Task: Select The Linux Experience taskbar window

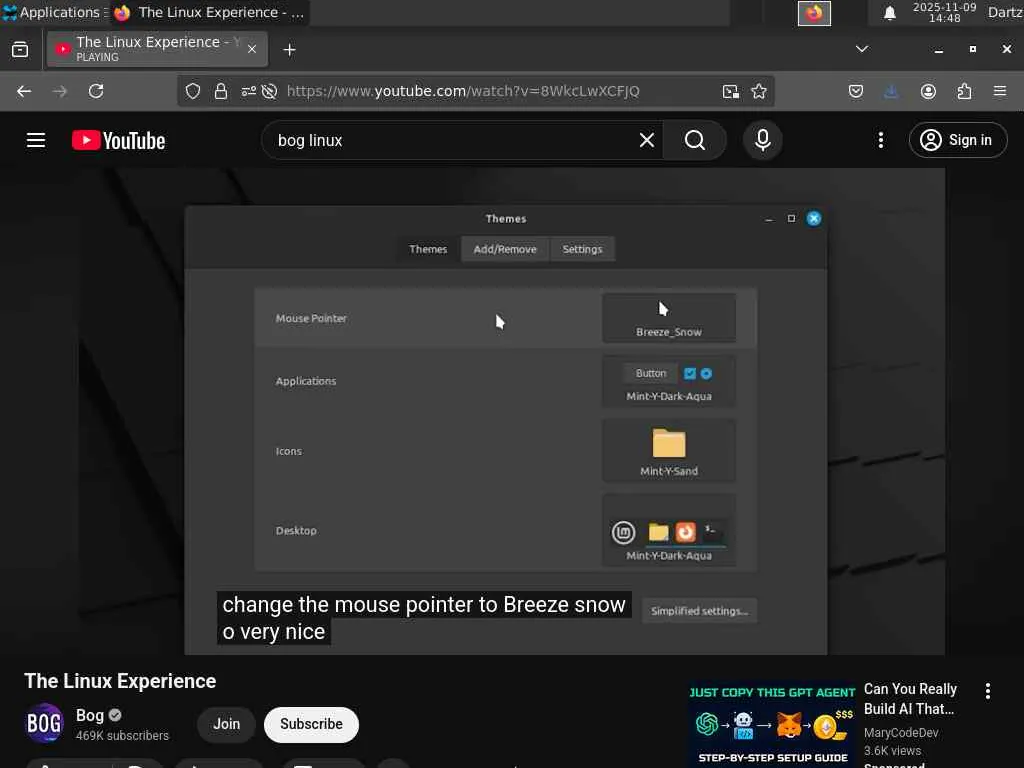Action: tap(209, 12)
